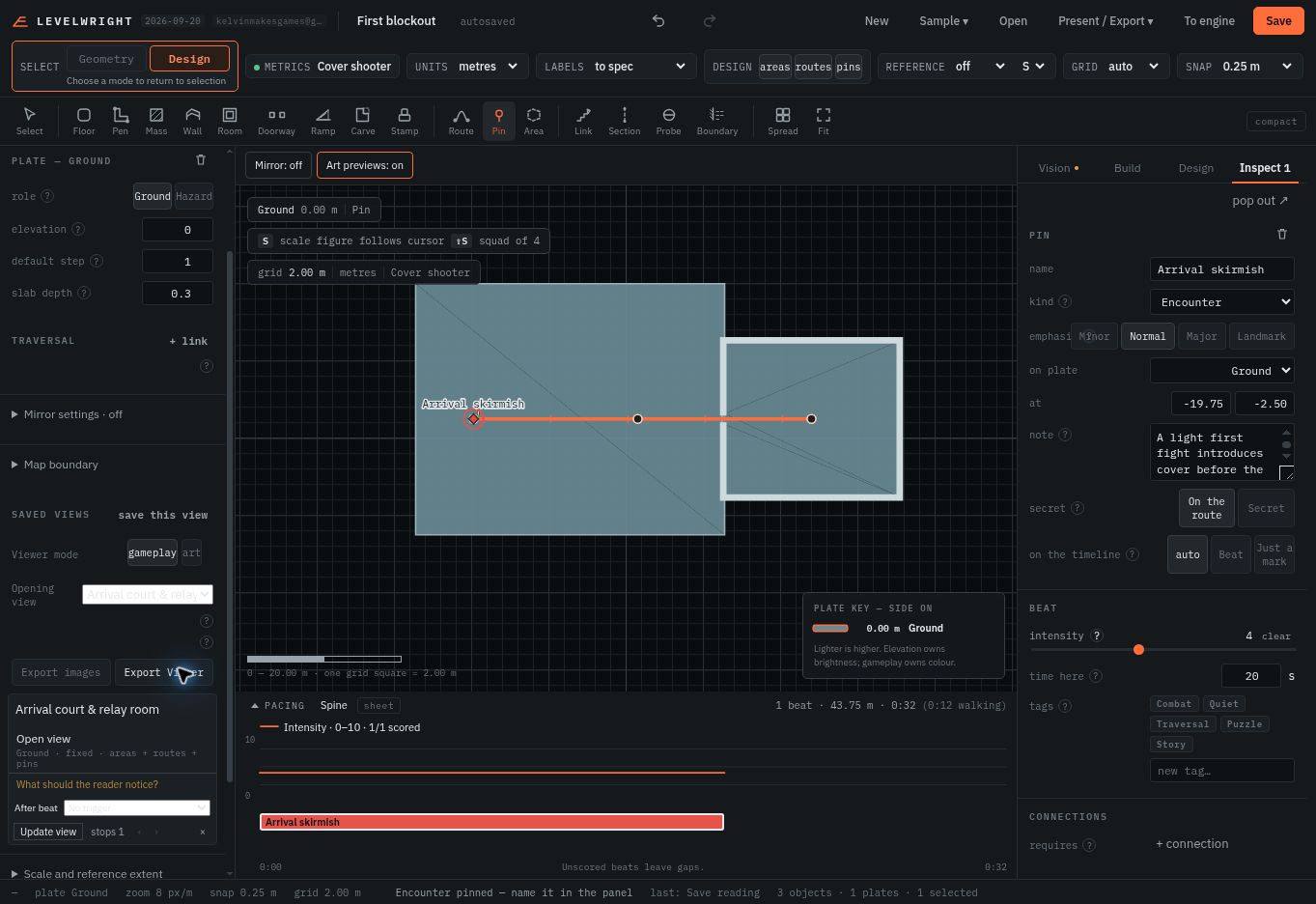Select the Room tool
1316x904 pixels.
230,121
